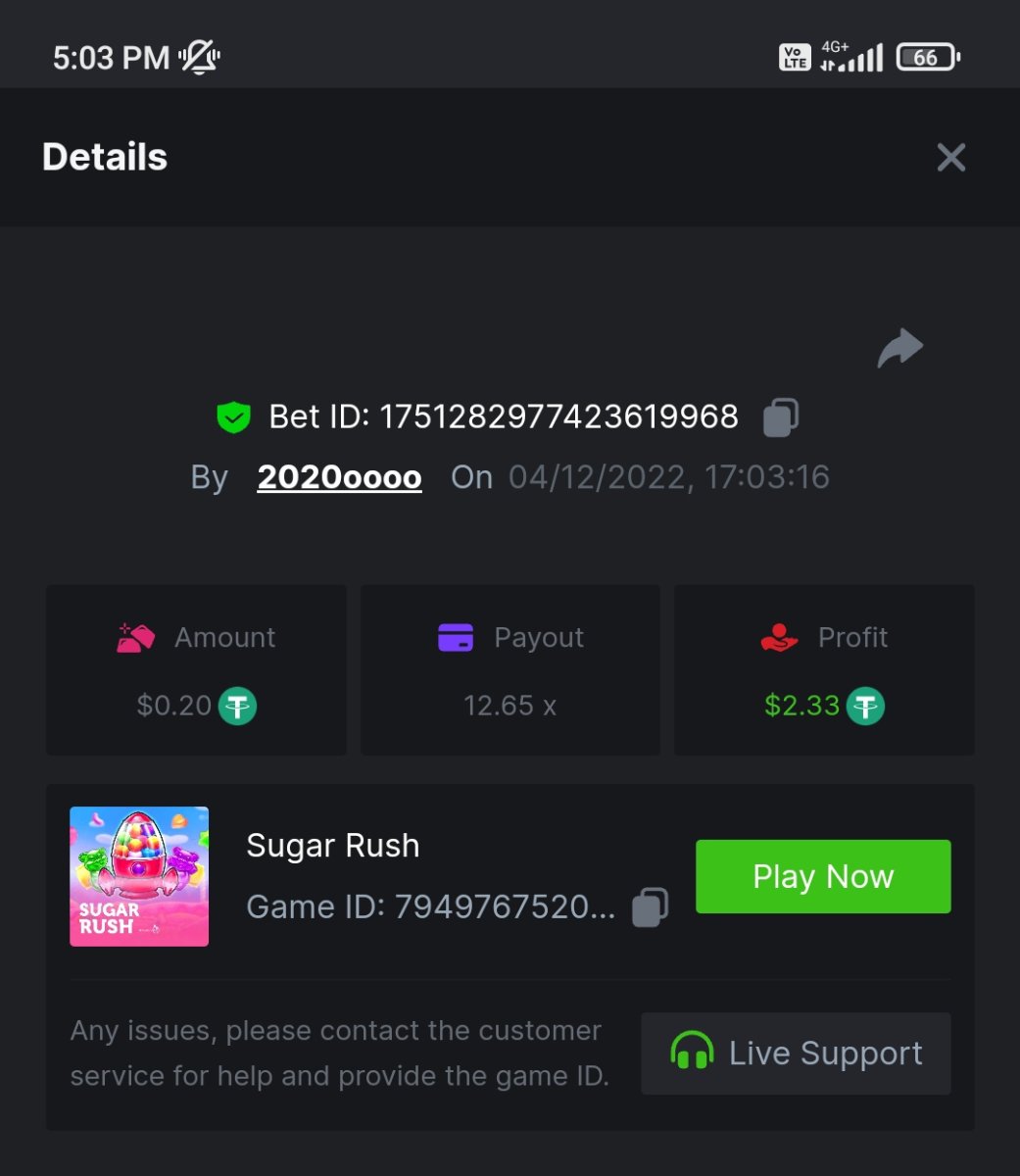Tap the red Profit hand icon
Image resolution: width=1020 pixels, height=1176 pixels.
(x=779, y=638)
